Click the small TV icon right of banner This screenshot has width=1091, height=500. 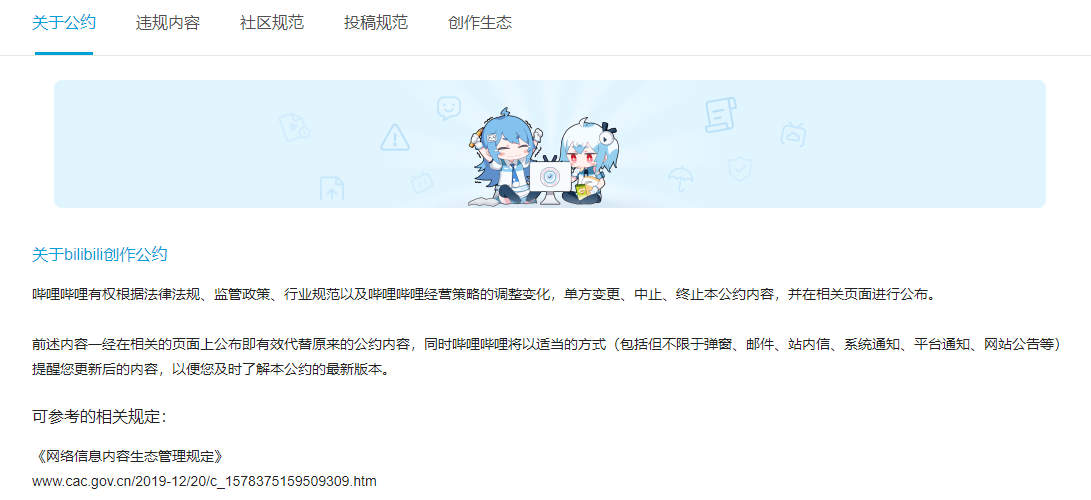point(793,134)
